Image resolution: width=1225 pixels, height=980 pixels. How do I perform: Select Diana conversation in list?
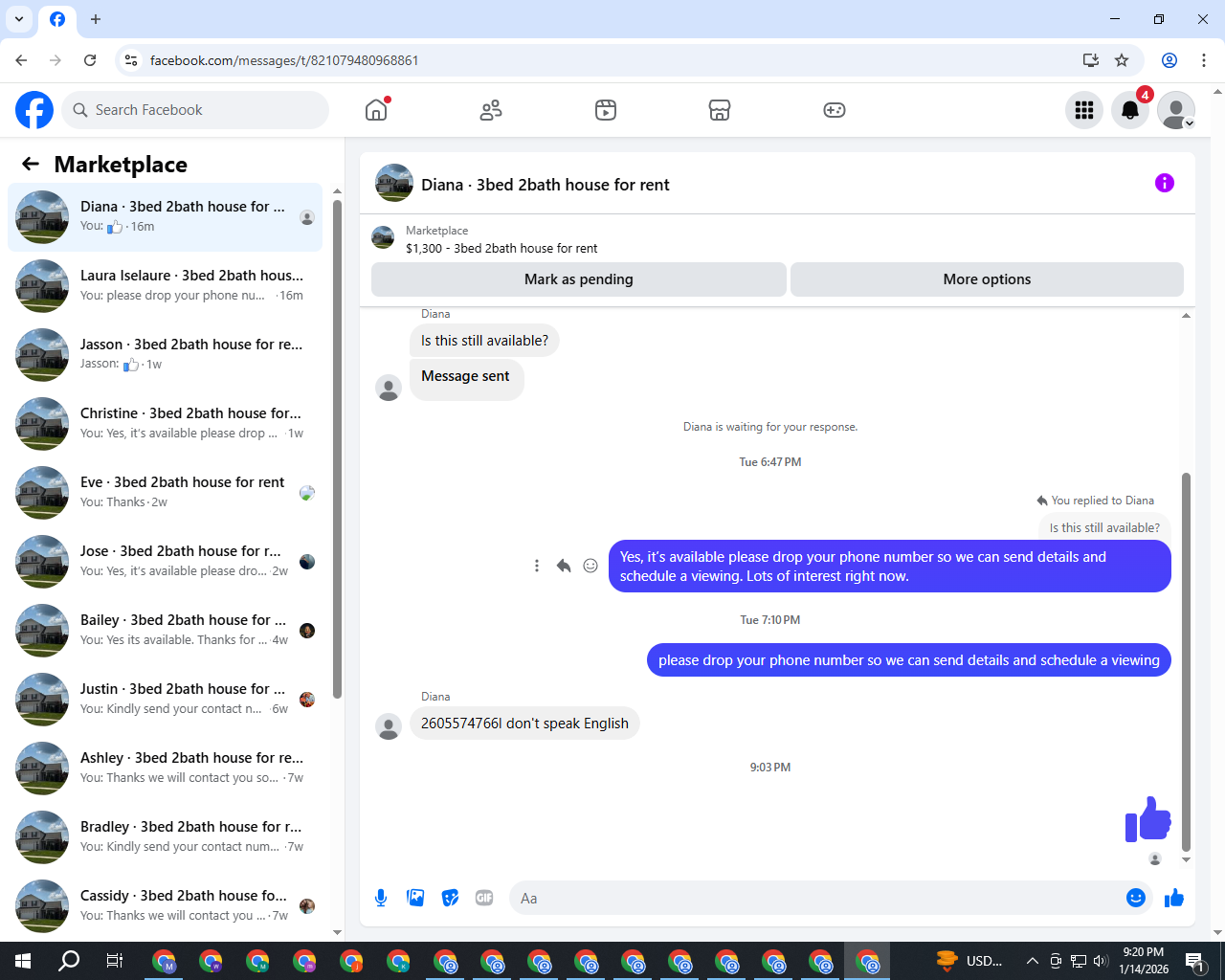[x=165, y=217]
